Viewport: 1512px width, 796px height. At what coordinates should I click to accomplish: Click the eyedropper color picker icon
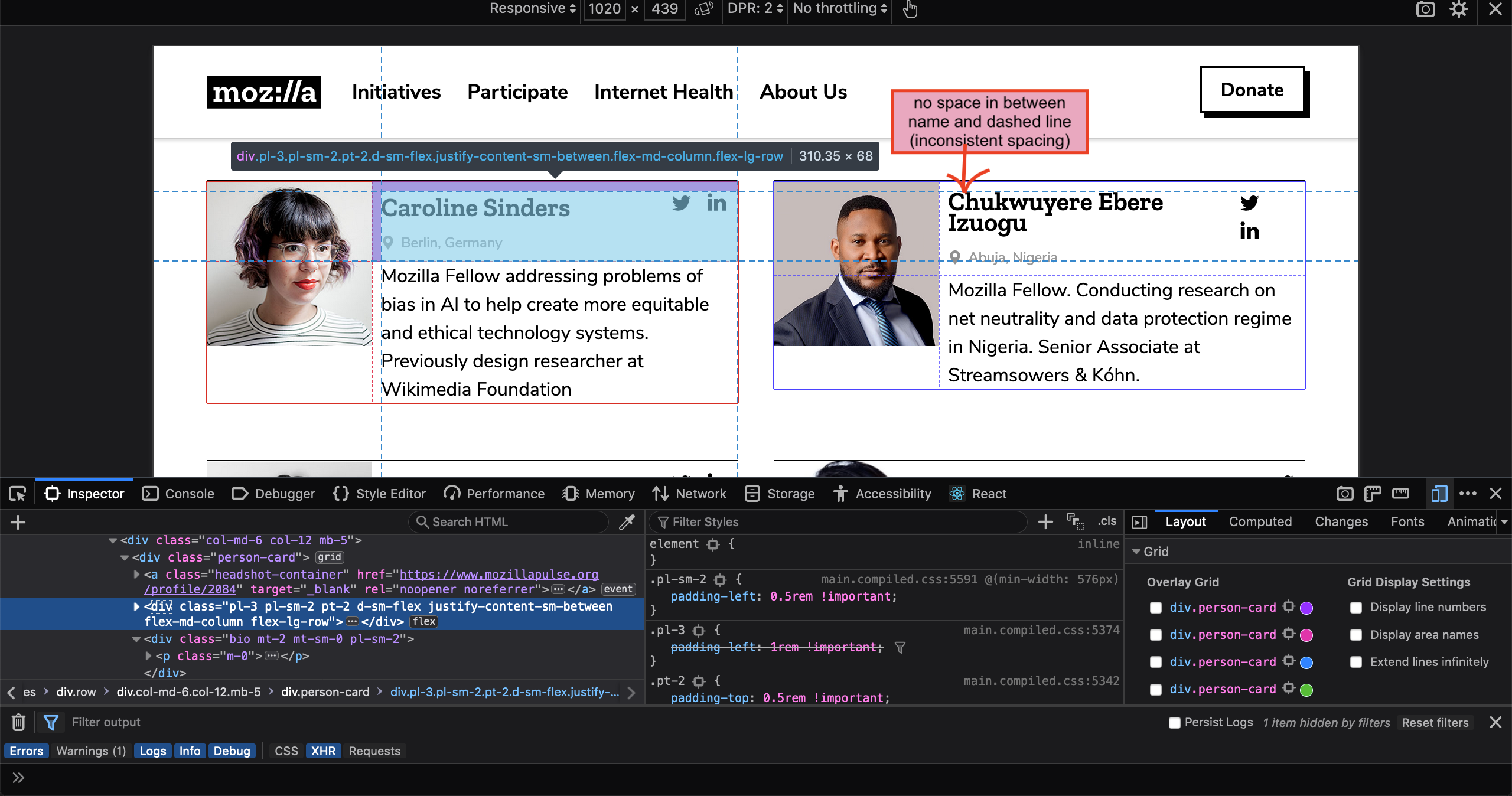(x=627, y=522)
